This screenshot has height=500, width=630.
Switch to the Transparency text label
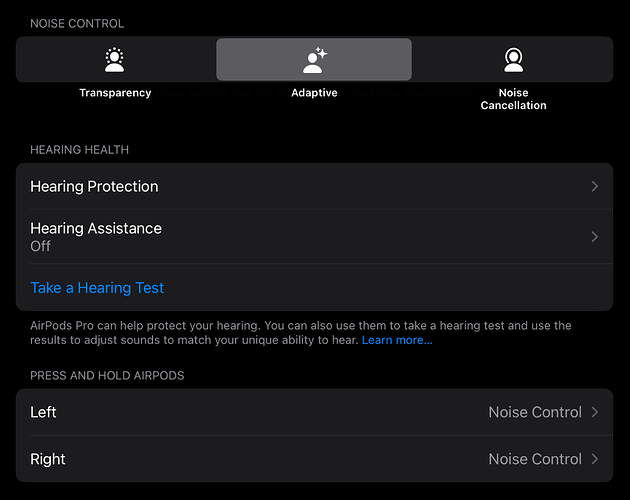(x=115, y=93)
